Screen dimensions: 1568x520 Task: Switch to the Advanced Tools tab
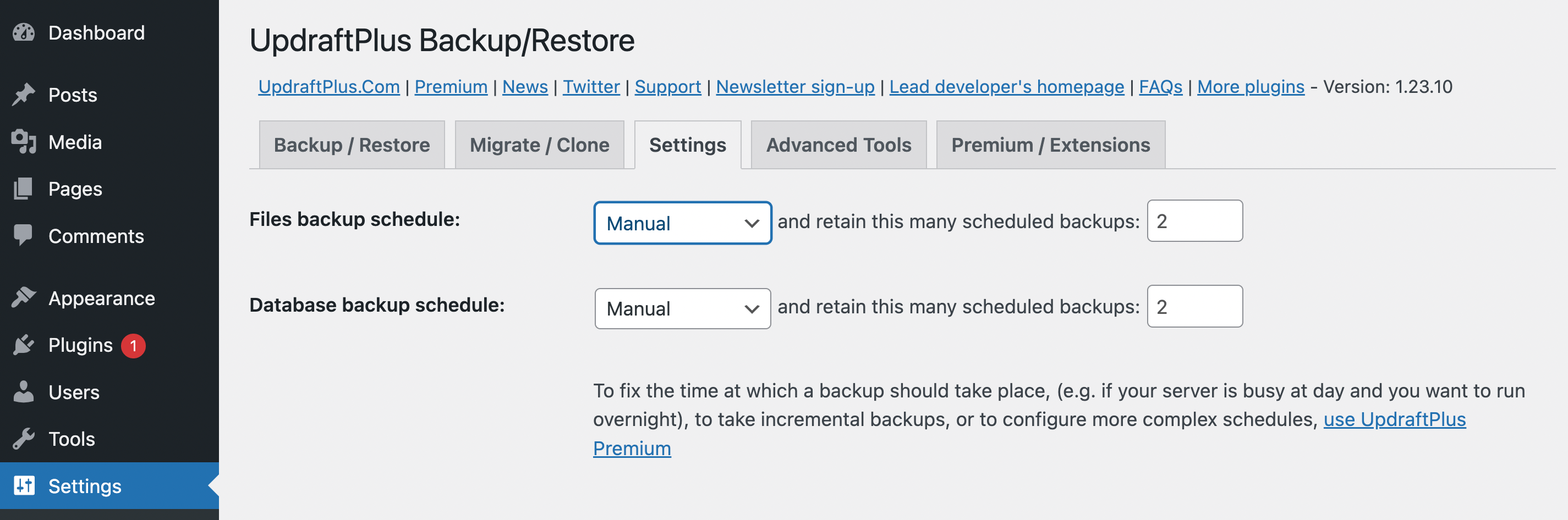838,145
